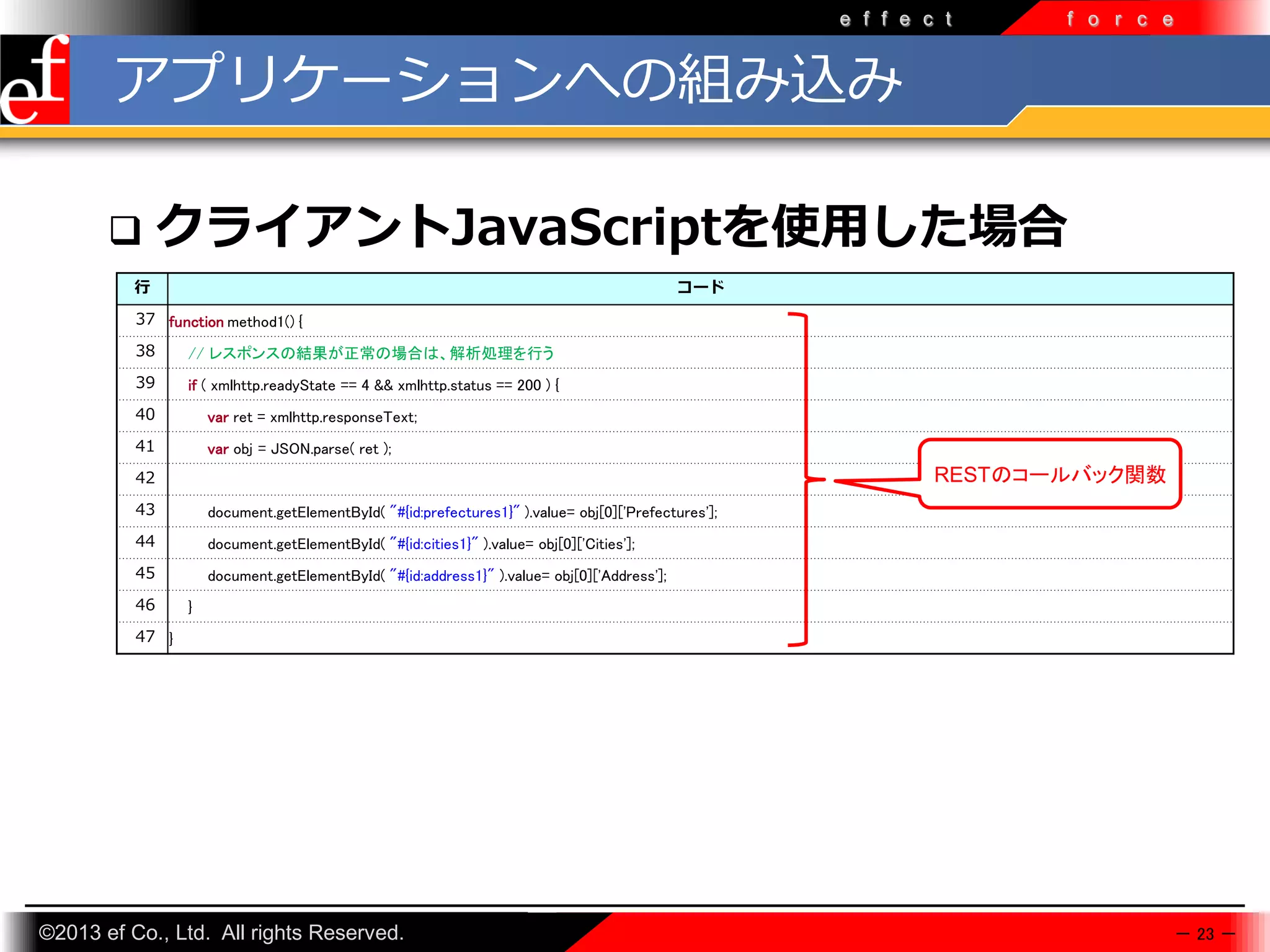Click line number 45
1270x952 pixels.
coord(145,573)
